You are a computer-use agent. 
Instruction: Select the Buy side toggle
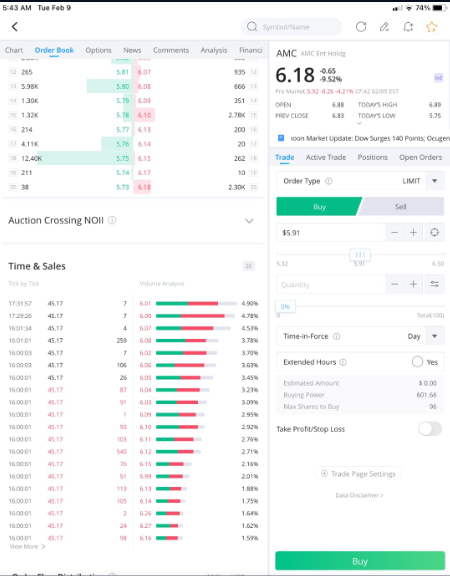coord(319,207)
